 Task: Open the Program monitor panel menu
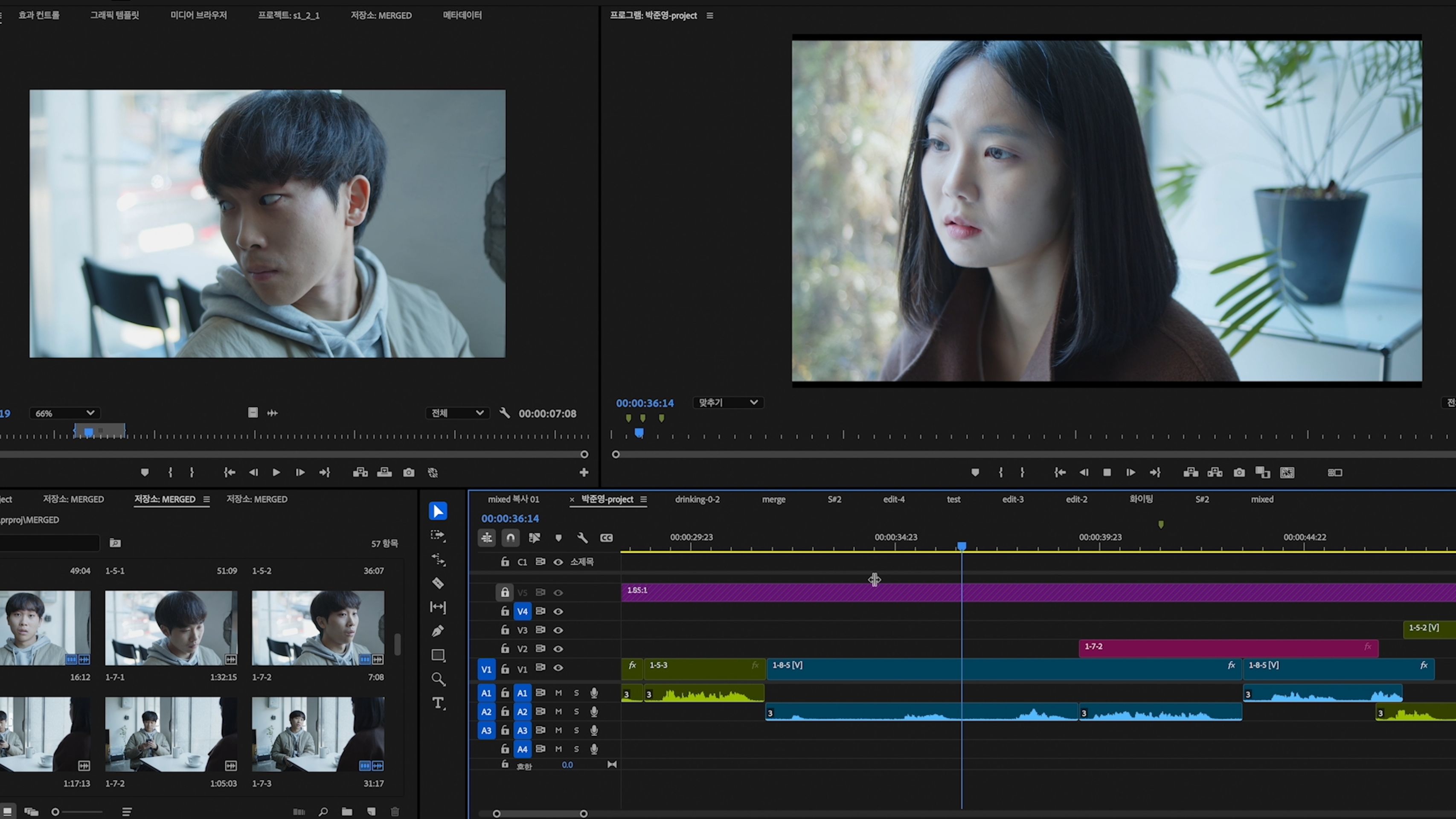pos(710,16)
